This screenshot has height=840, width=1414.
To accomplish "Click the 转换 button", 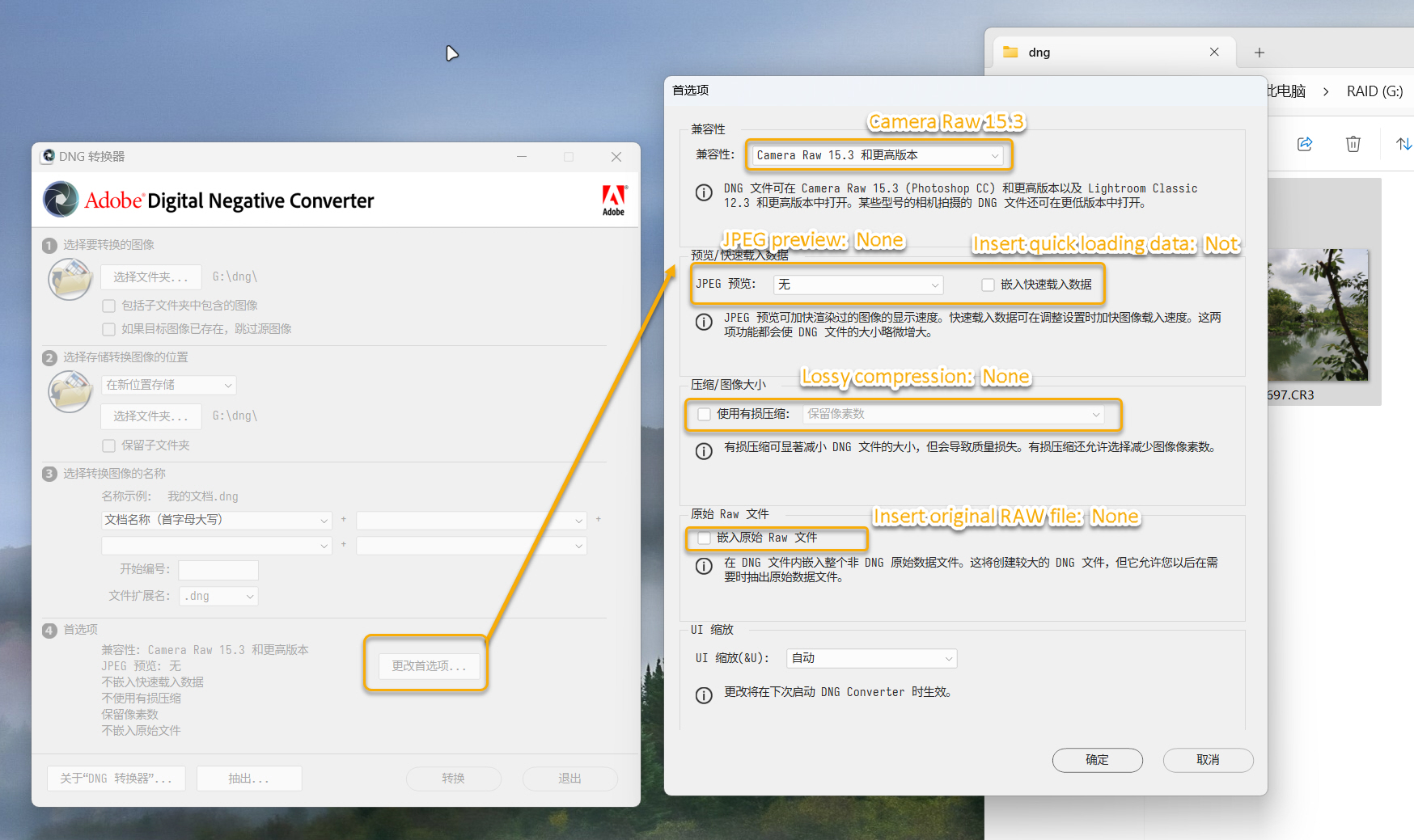I will click(x=453, y=779).
